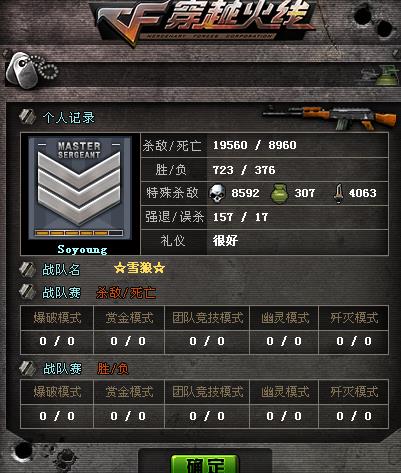Click the CF 穿越火线 logo
This screenshot has height=473, width=401.
click(204, 23)
